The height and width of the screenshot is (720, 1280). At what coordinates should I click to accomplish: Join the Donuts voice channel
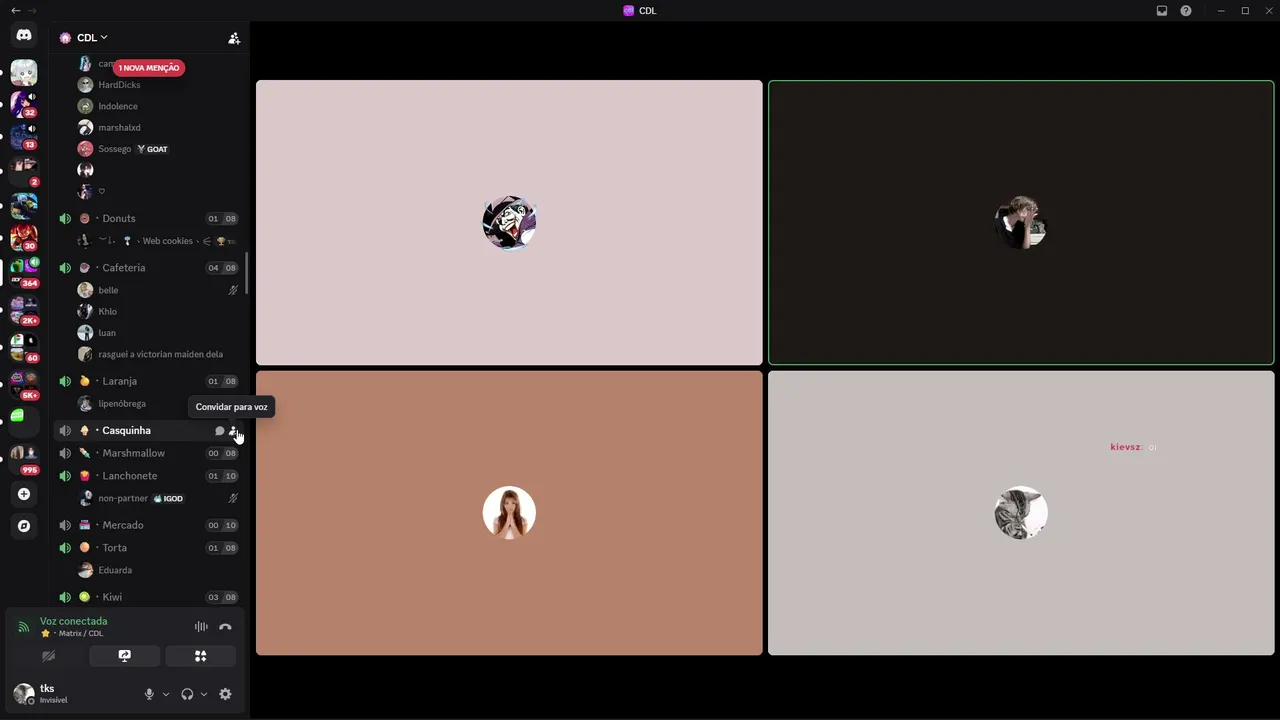pyautogui.click(x=147, y=218)
